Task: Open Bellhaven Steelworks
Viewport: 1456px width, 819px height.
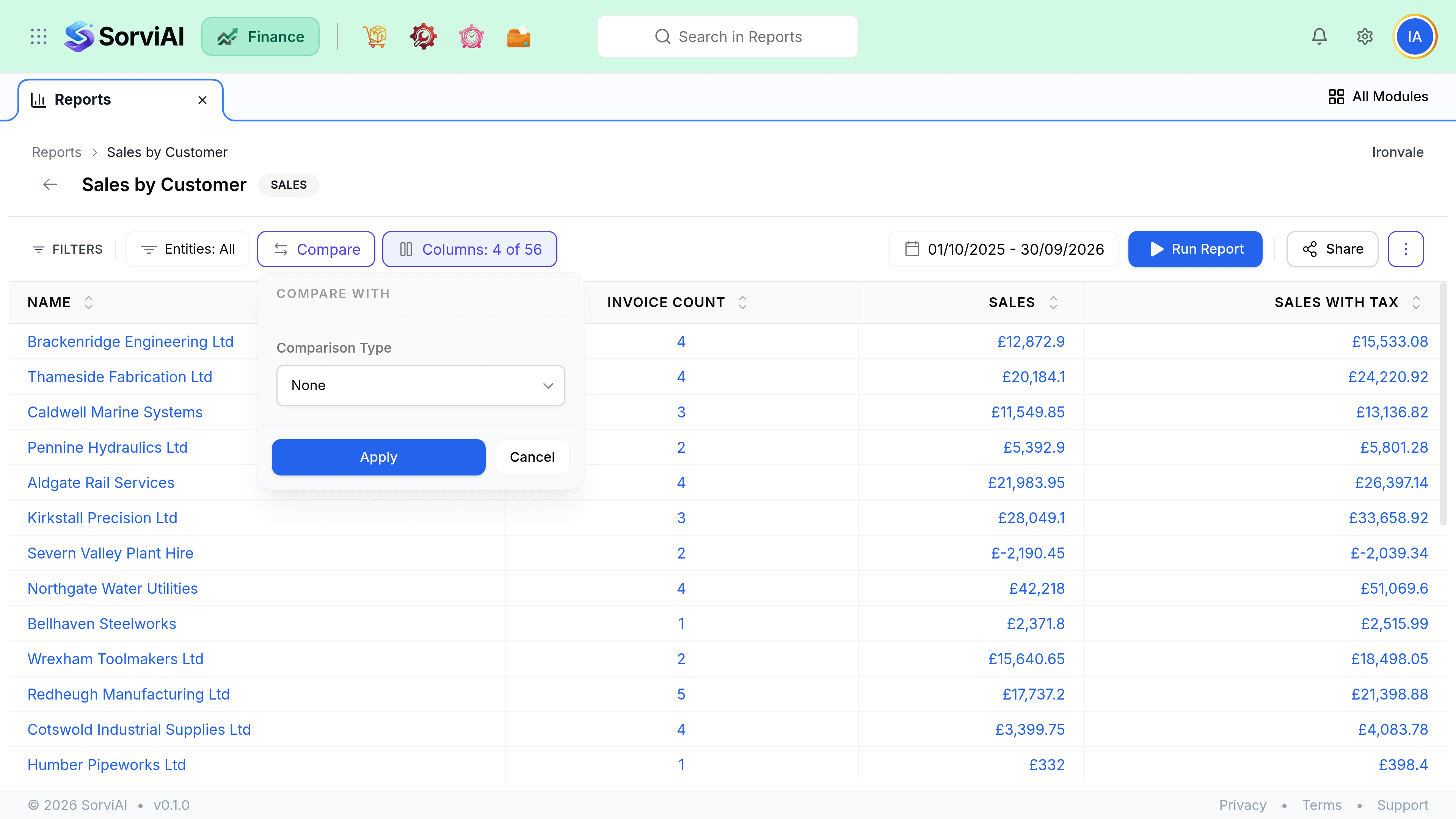Action: [102, 624]
